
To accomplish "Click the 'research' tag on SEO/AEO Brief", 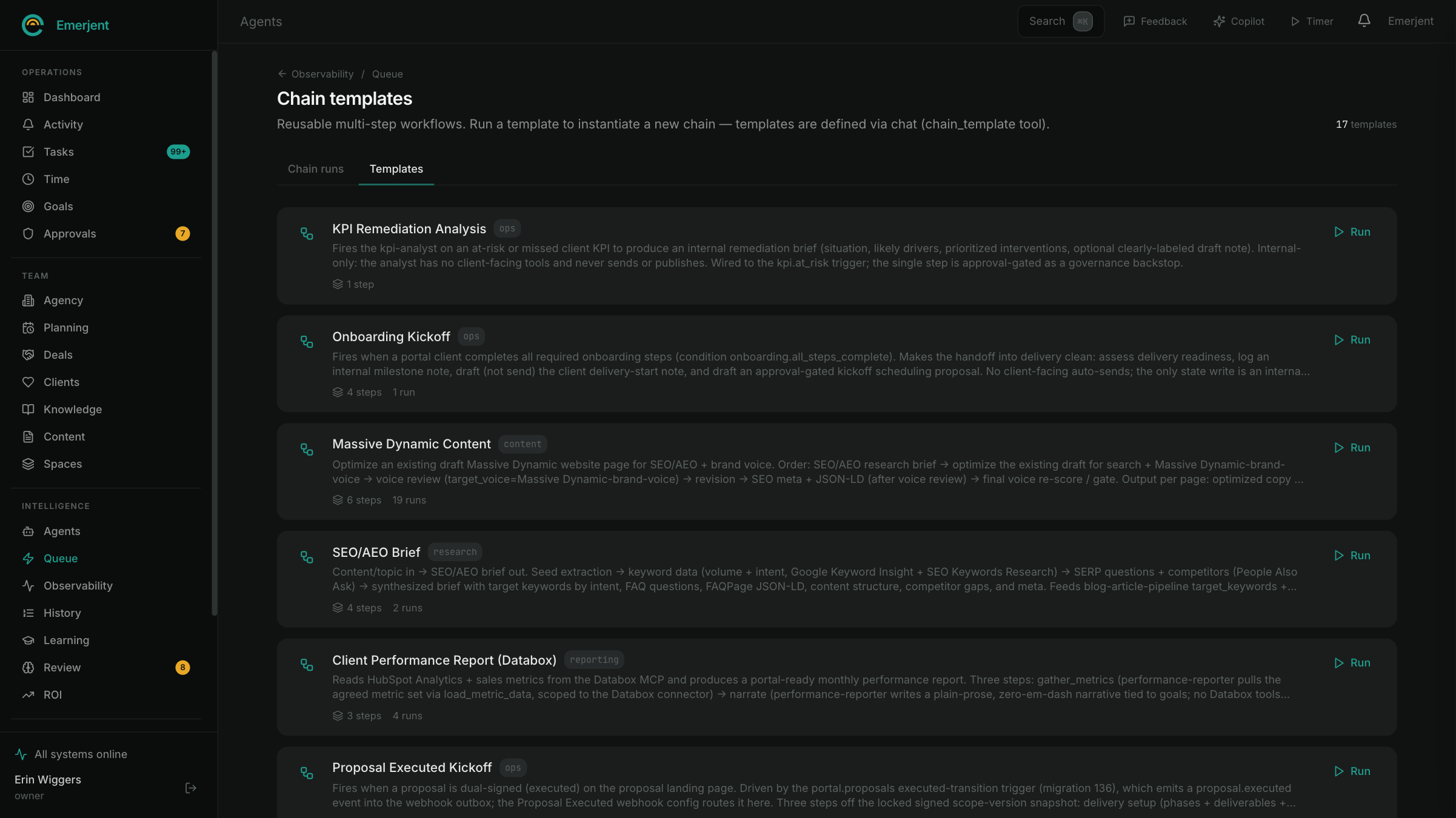I will pyautogui.click(x=455, y=552).
